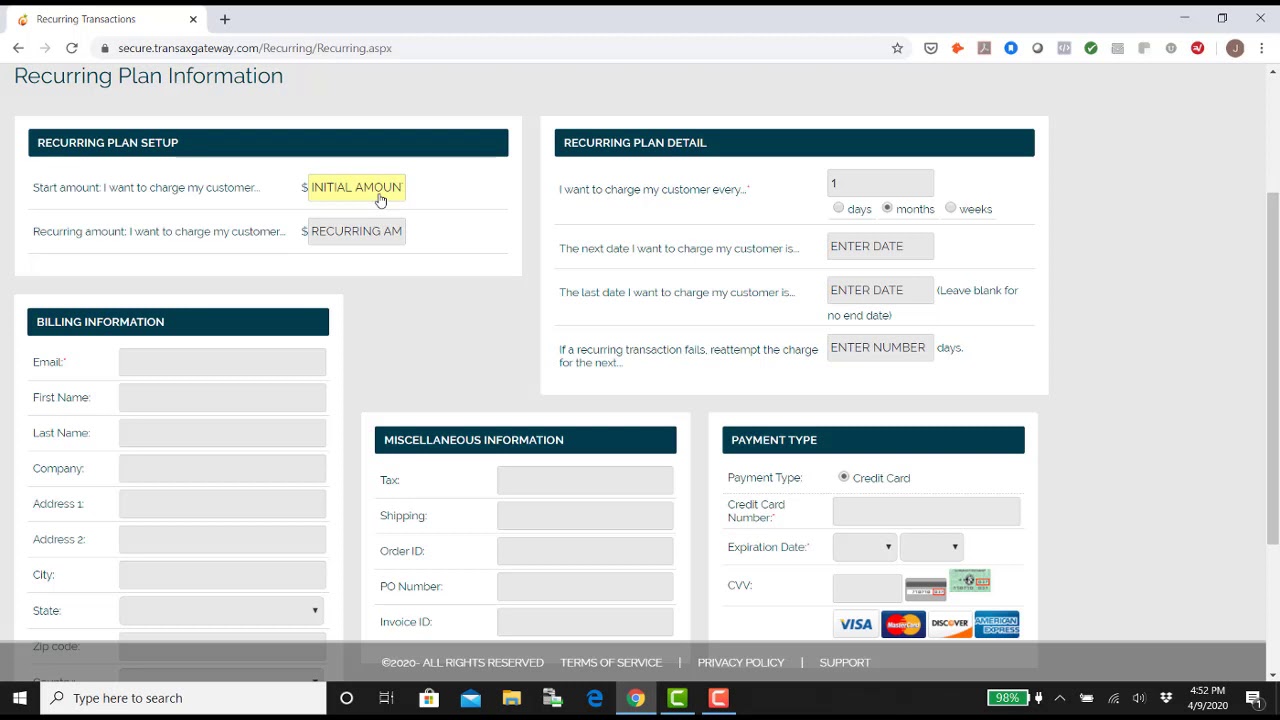Image resolution: width=1280 pixels, height=720 pixels.
Task: Launch Microsoft Edge from the taskbar
Action: click(595, 698)
